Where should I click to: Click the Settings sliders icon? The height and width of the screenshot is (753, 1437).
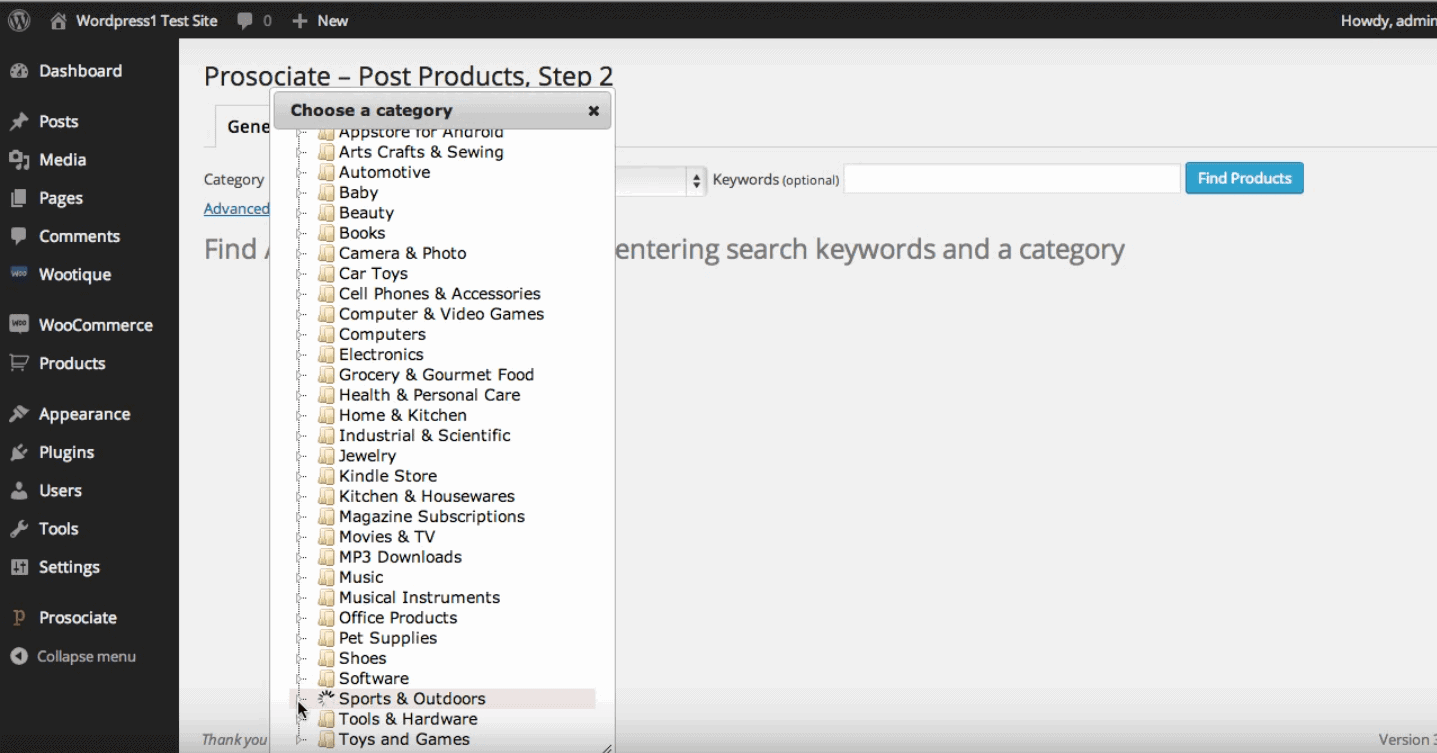(19, 567)
